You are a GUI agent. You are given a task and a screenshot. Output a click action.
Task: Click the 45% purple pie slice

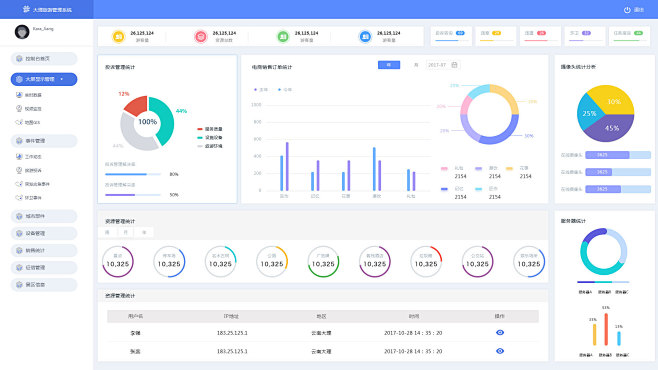[609, 128]
